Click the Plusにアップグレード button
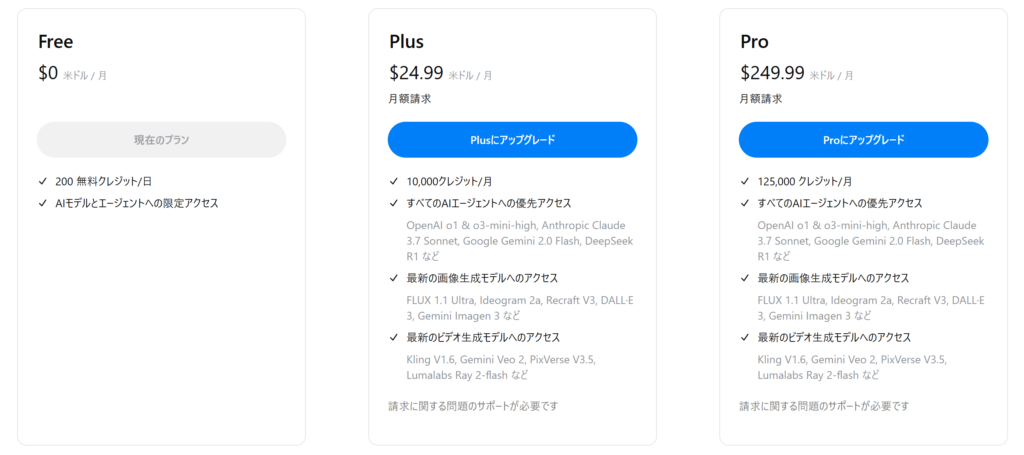 click(512, 140)
